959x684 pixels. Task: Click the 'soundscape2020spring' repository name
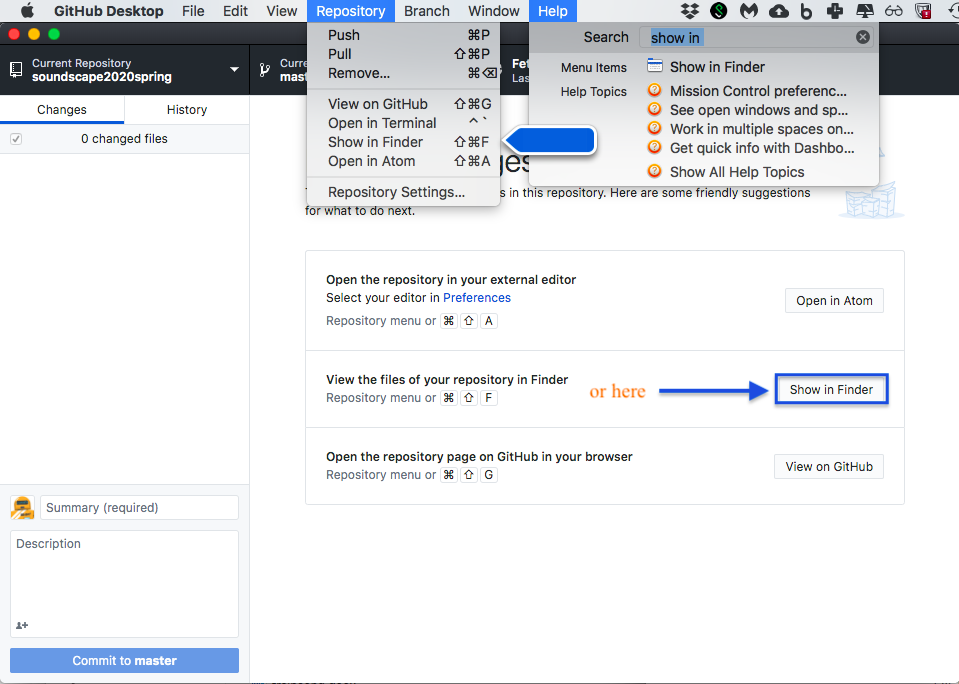[102, 77]
